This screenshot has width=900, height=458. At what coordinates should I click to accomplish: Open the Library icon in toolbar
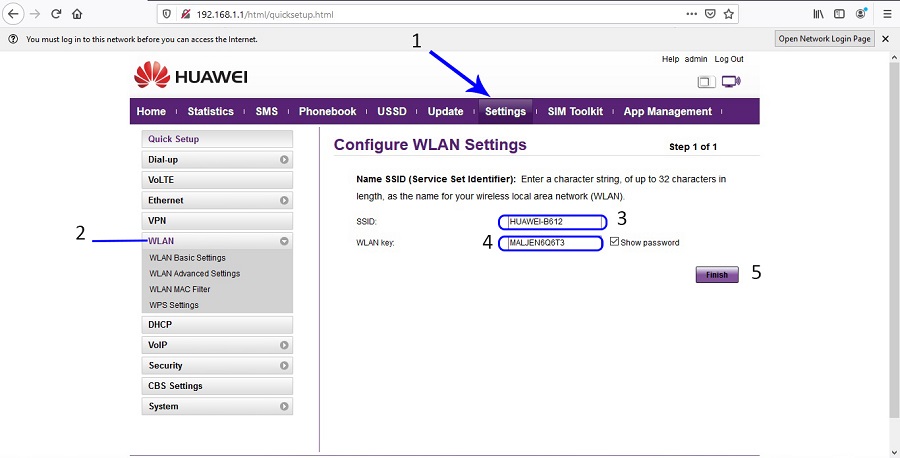[818, 14]
